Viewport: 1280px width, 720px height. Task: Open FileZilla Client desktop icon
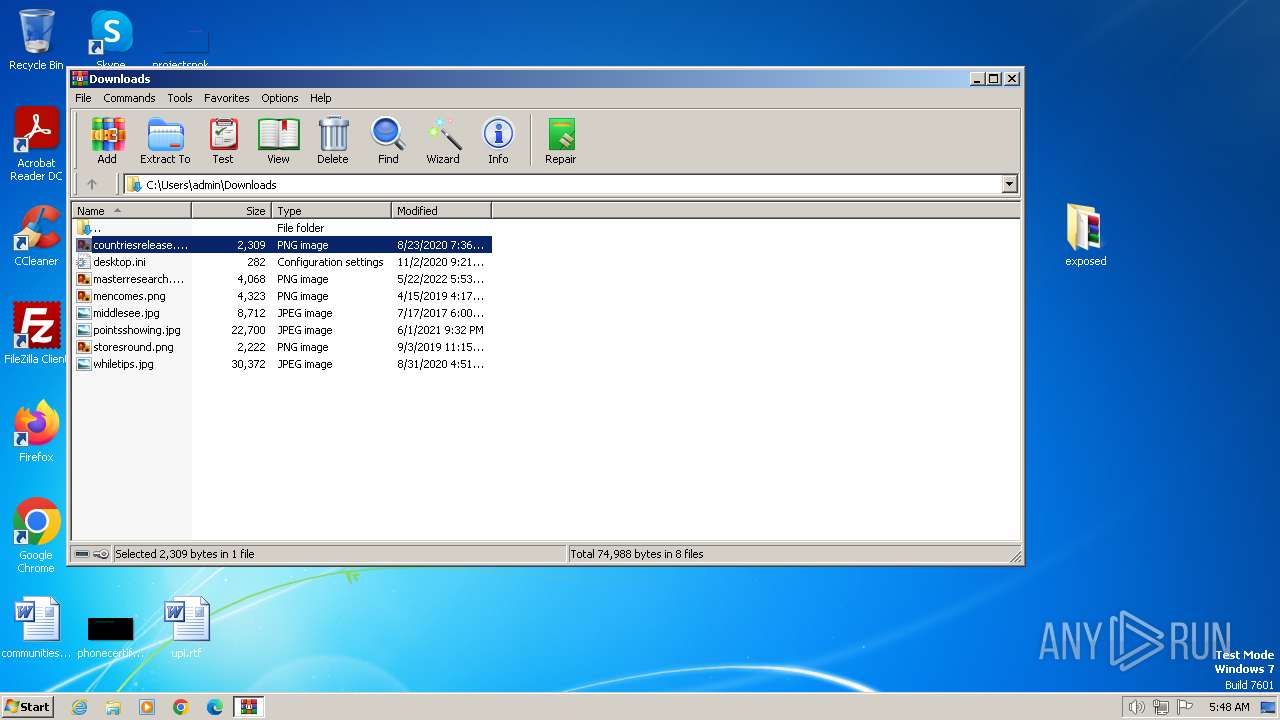pyautogui.click(x=36, y=333)
